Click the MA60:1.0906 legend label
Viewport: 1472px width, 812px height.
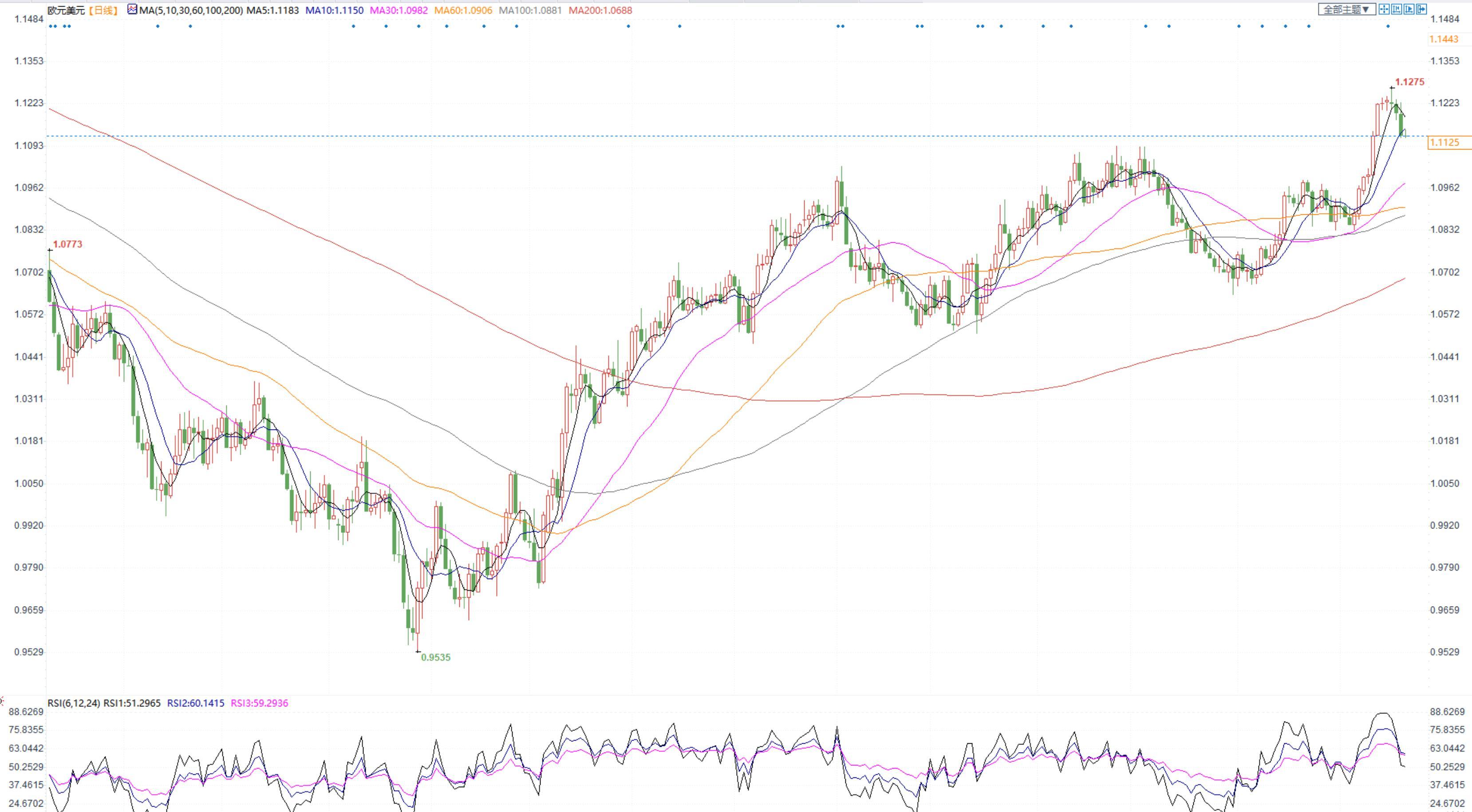coord(463,10)
